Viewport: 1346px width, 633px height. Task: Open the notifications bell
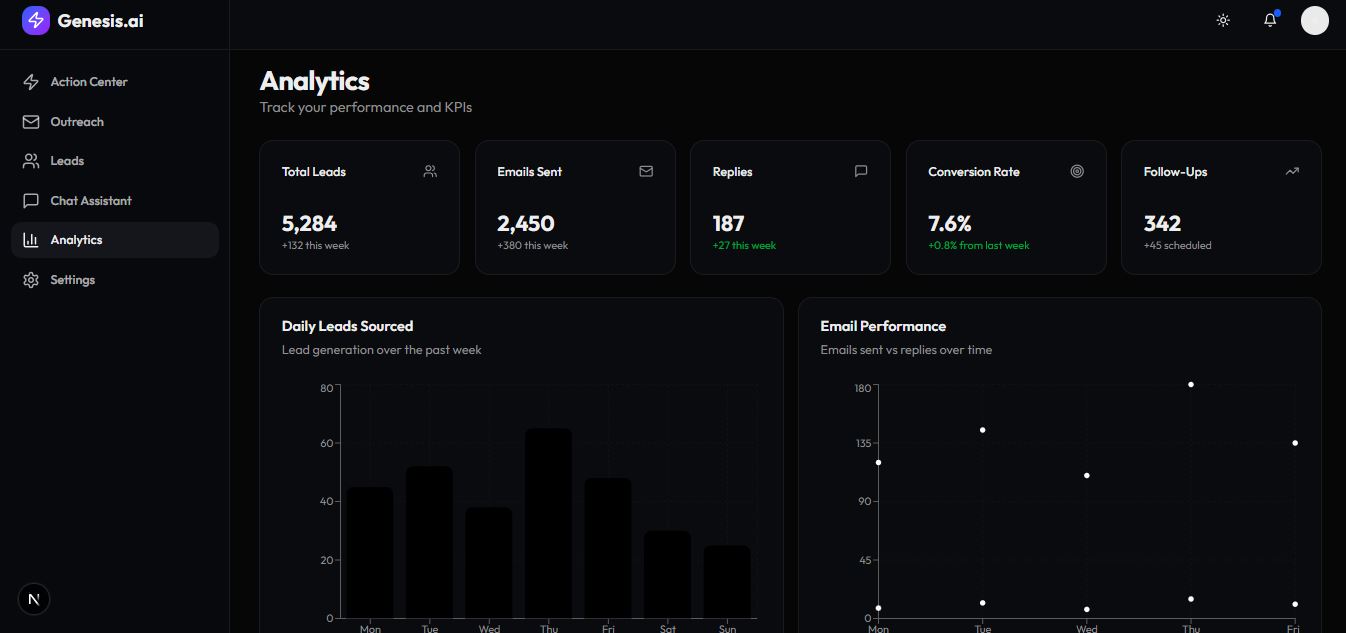pyautogui.click(x=1269, y=20)
